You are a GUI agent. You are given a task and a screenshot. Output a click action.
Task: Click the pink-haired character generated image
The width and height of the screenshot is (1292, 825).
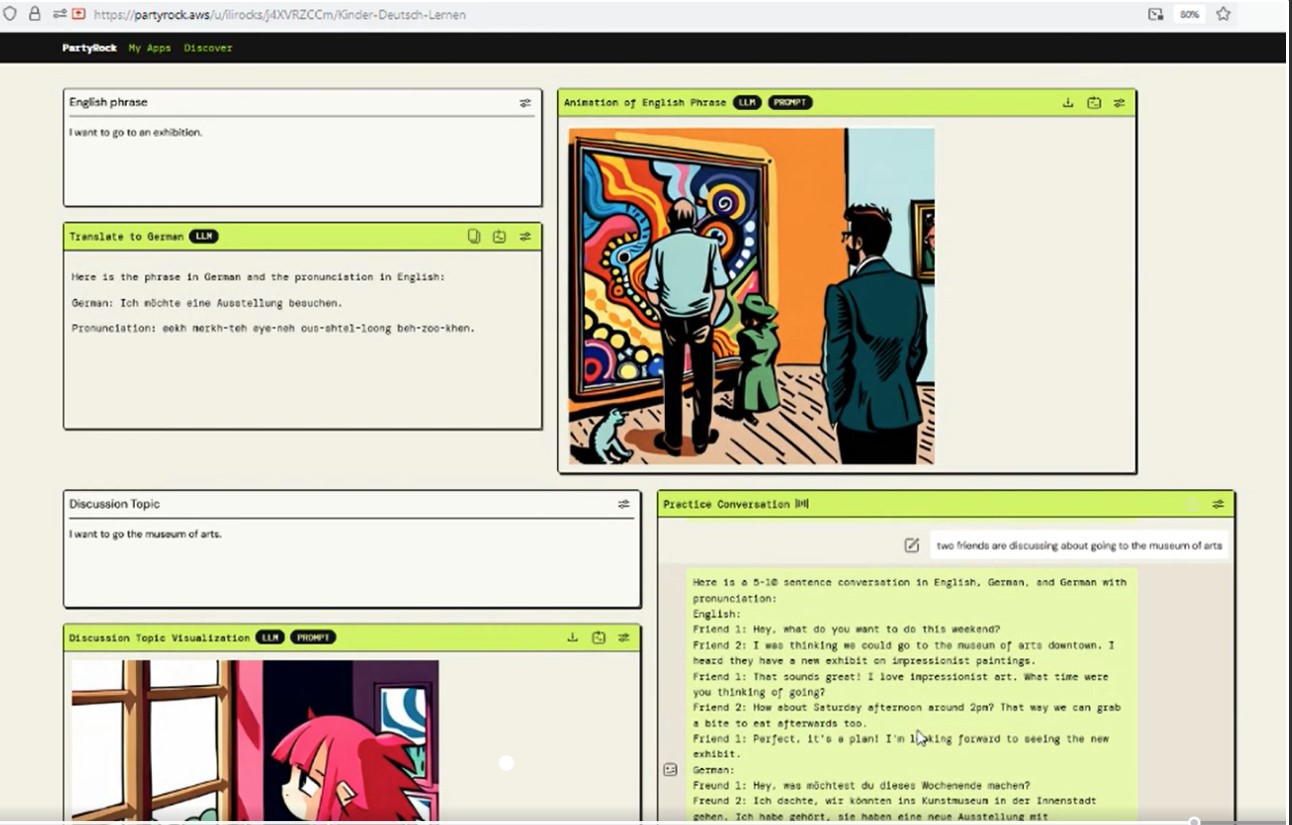click(x=255, y=740)
